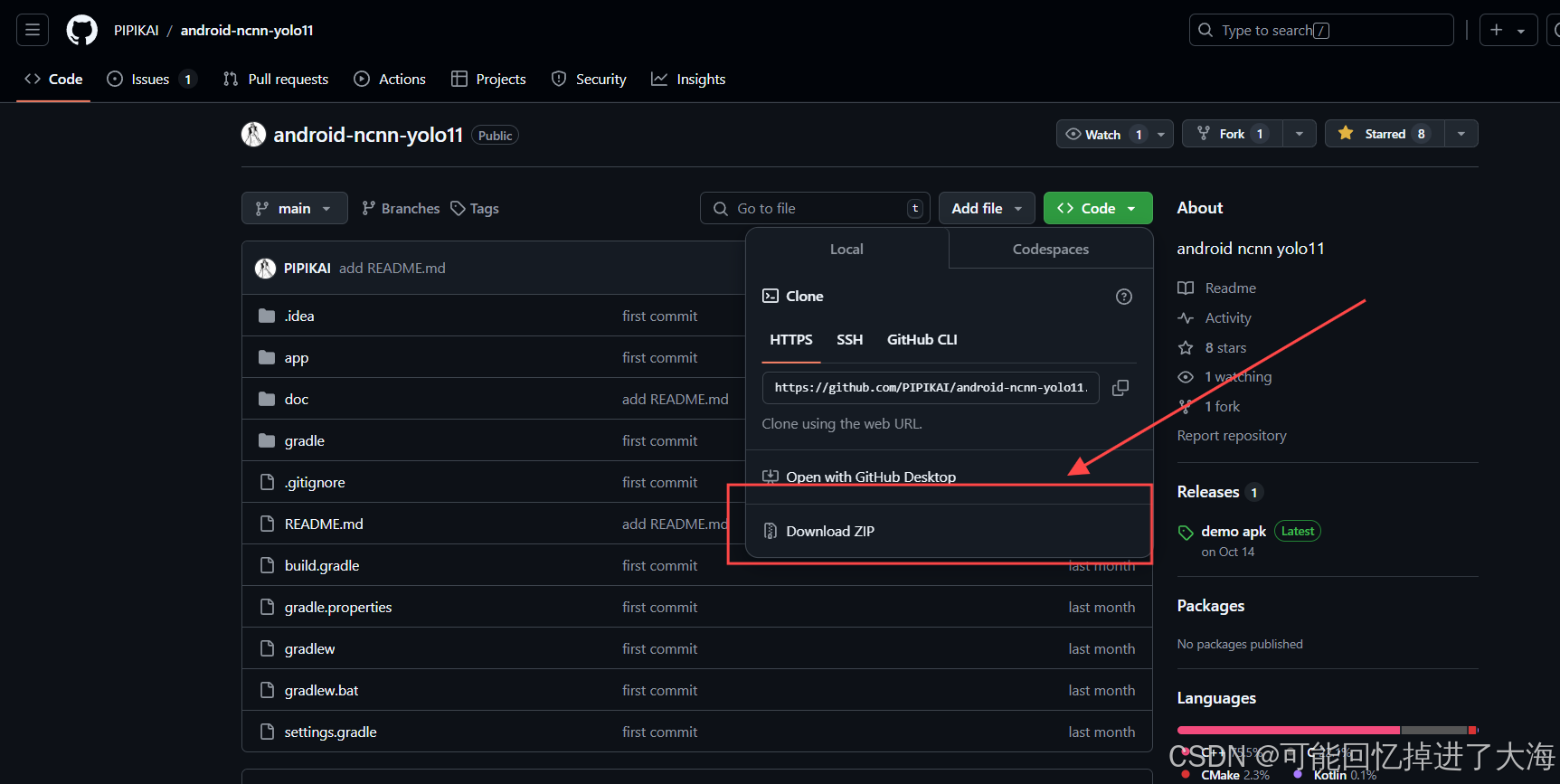Open the Starred lists dropdown arrow

[1461, 134]
